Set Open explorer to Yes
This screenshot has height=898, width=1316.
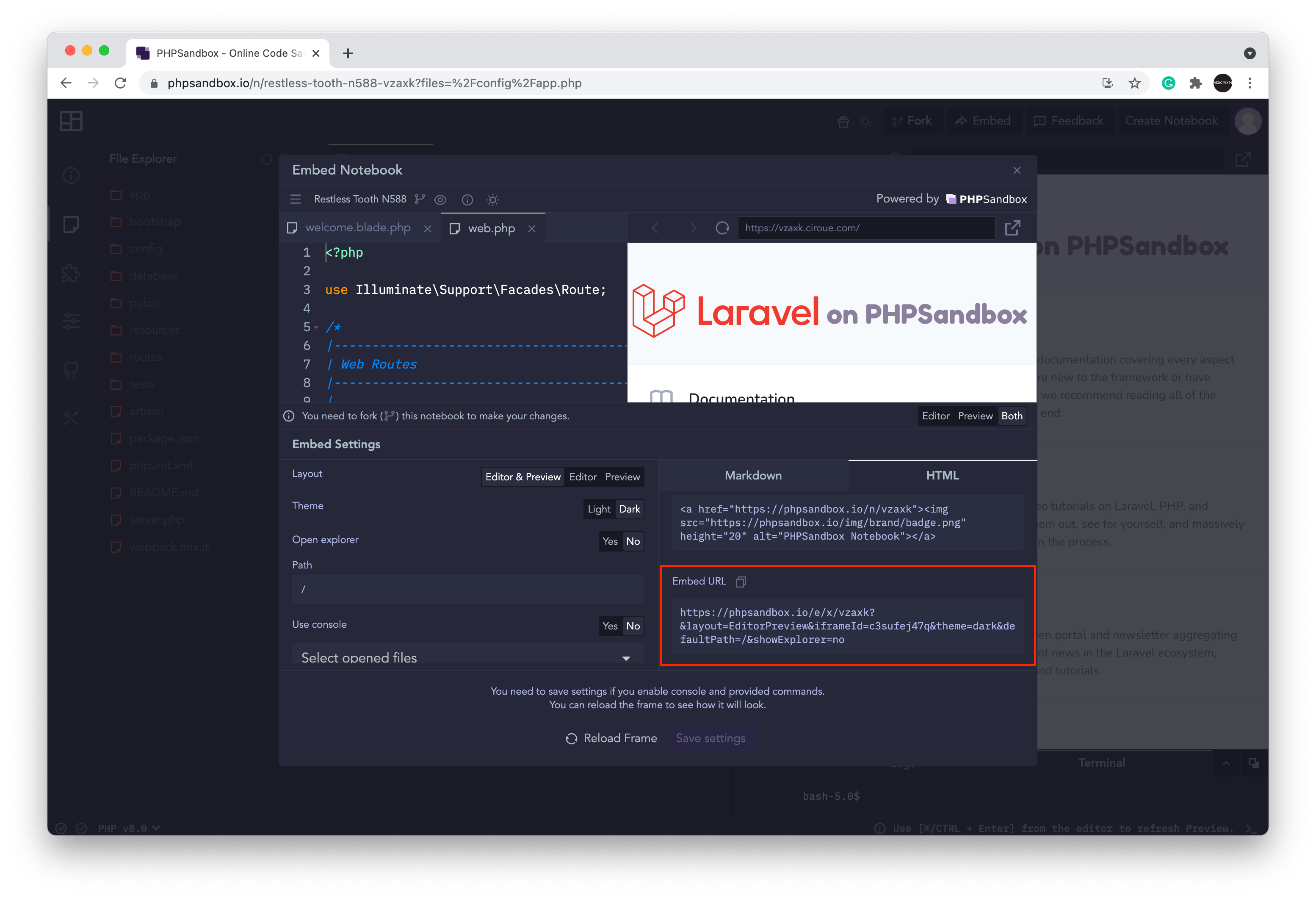[610, 542]
